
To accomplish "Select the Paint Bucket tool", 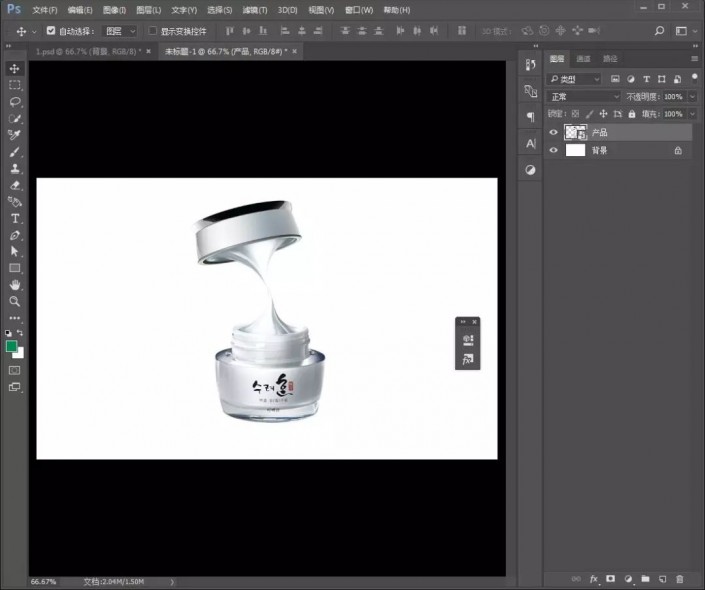I will tap(14, 201).
